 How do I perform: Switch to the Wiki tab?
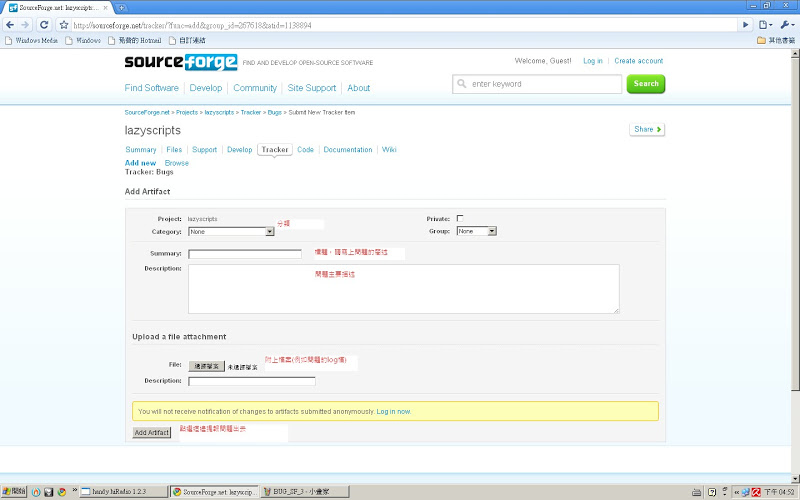[x=389, y=149]
